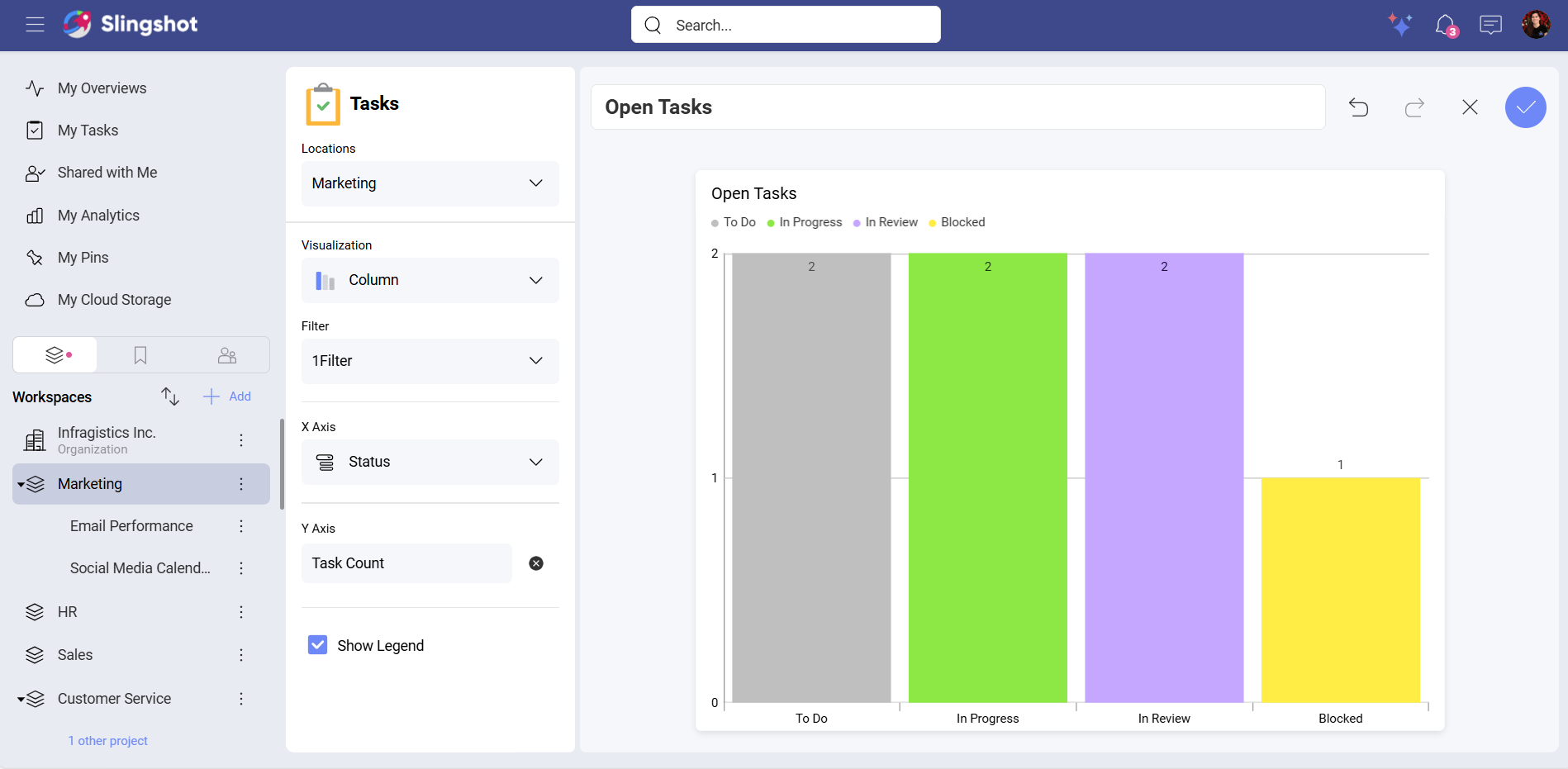1568x769 pixels.
Task: Click the Tasks clipboard icon
Action: pyautogui.click(x=323, y=104)
